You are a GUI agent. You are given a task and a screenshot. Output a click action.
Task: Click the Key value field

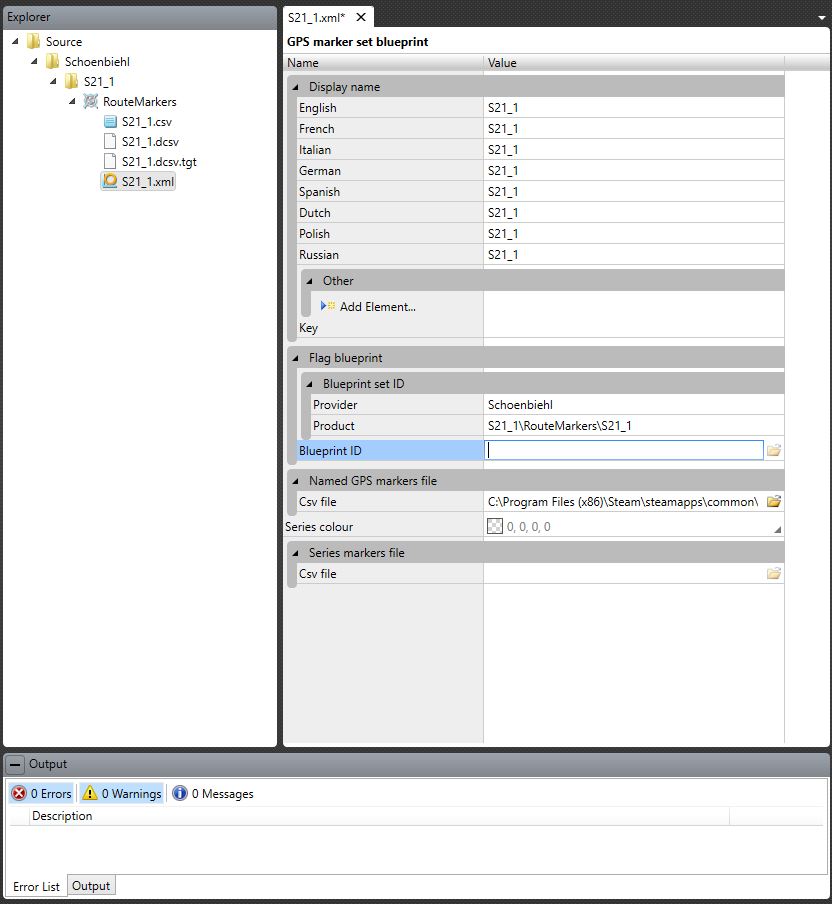tap(634, 327)
